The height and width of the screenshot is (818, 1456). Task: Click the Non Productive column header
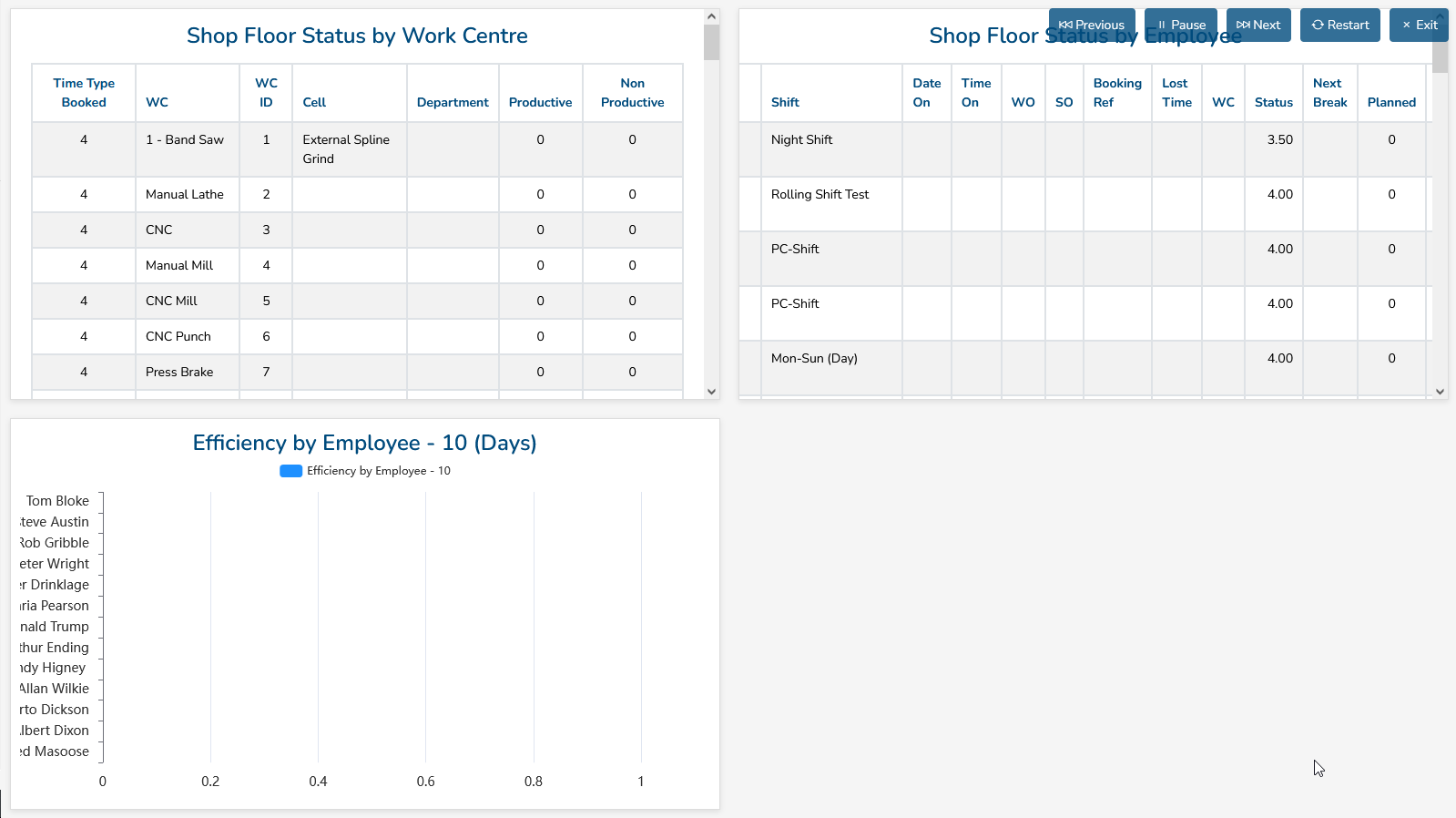pos(632,93)
